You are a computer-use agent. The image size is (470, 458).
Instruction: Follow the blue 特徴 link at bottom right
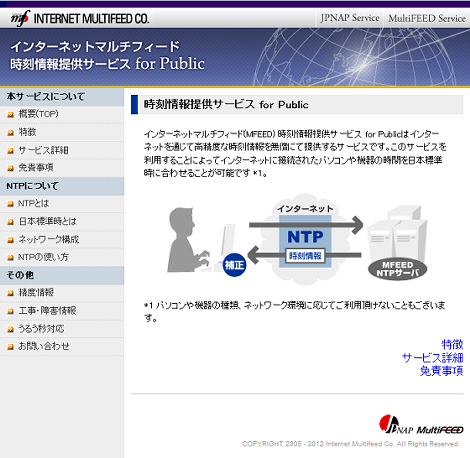pos(452,344)
